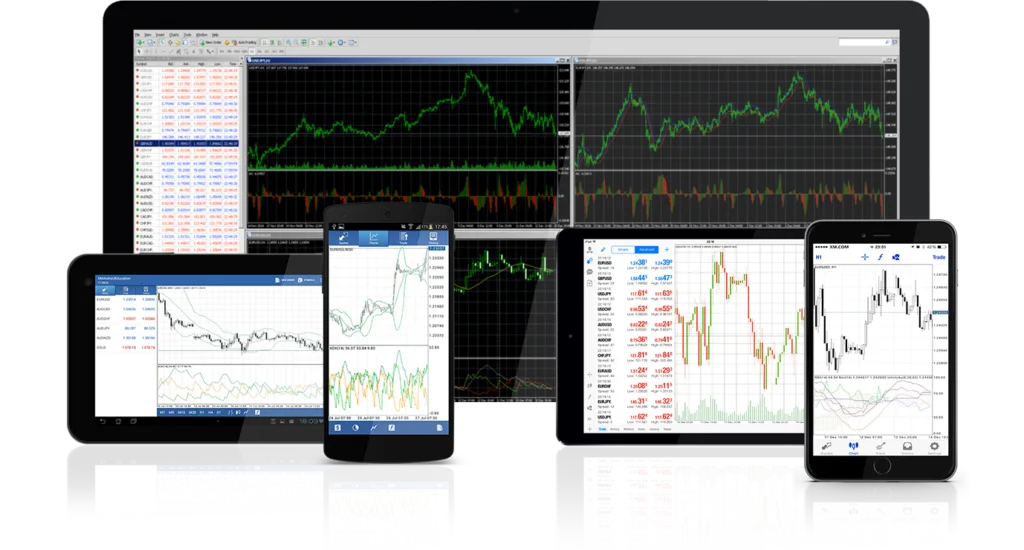Select M1 timeframe on Android tablet chart bar
Image resolution: width=1024 pixels, height=550 pixels.
162,412
